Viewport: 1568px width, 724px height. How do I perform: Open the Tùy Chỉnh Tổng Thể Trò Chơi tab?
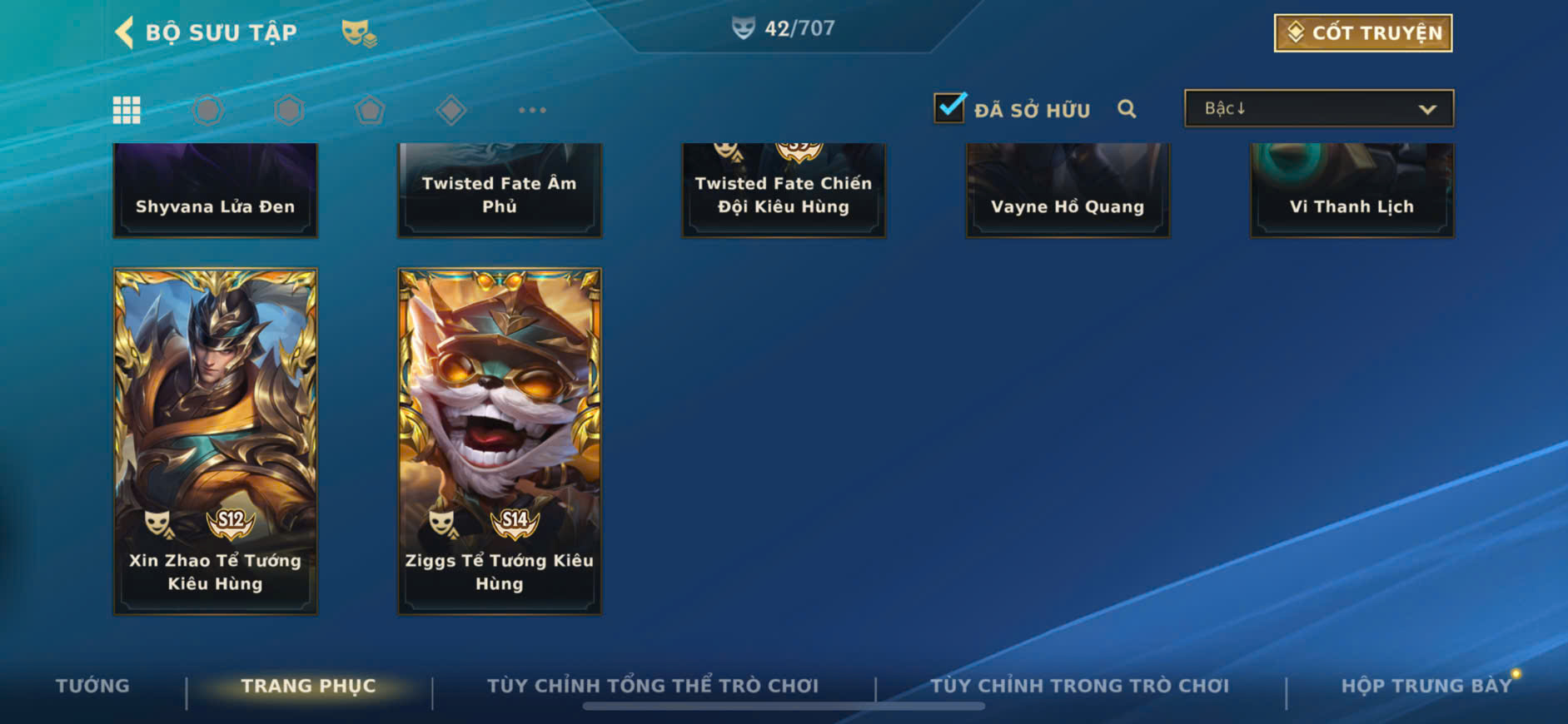tap(653, 686)
